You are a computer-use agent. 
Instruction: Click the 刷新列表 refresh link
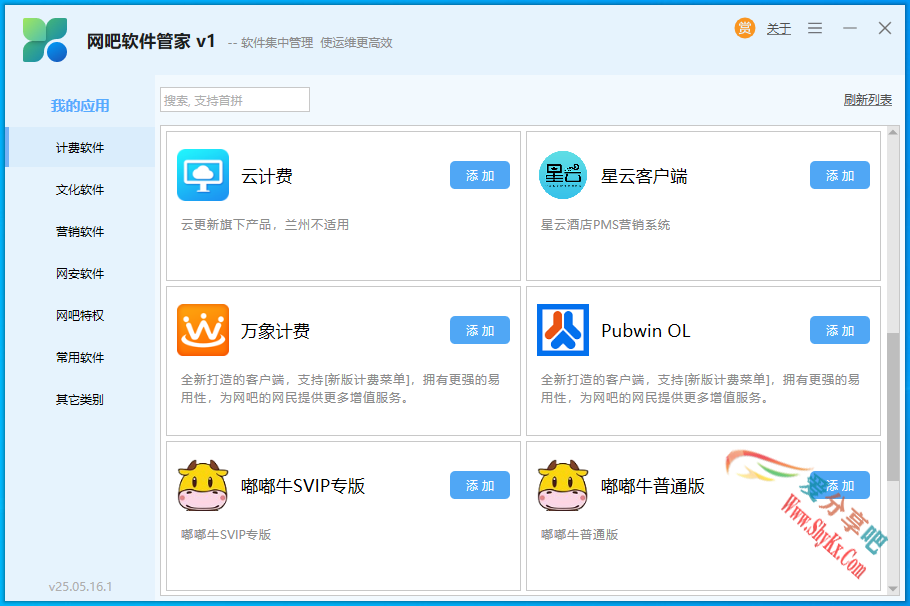click(868, 100)
